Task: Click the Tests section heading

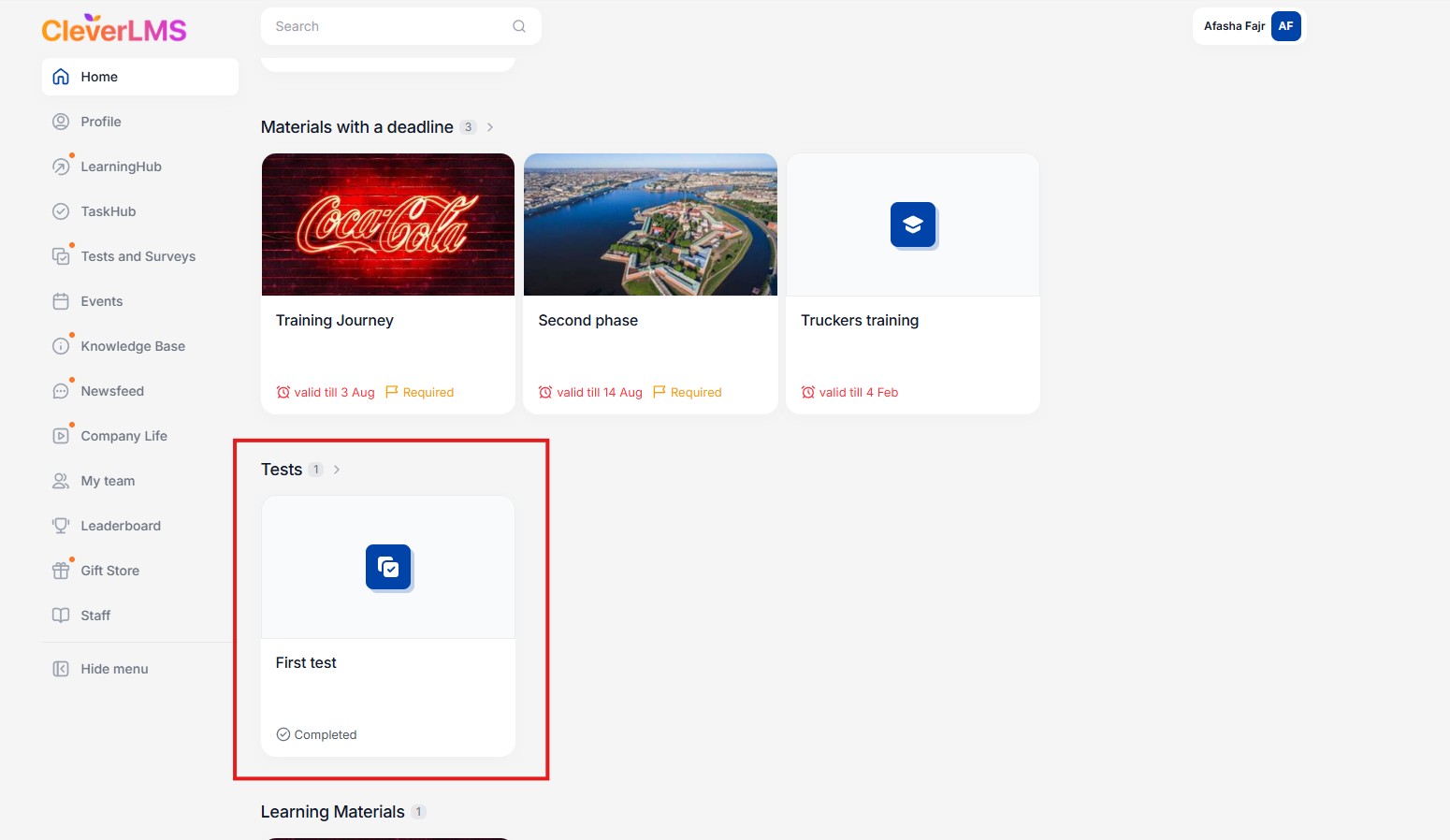Action: pos(282,470)
